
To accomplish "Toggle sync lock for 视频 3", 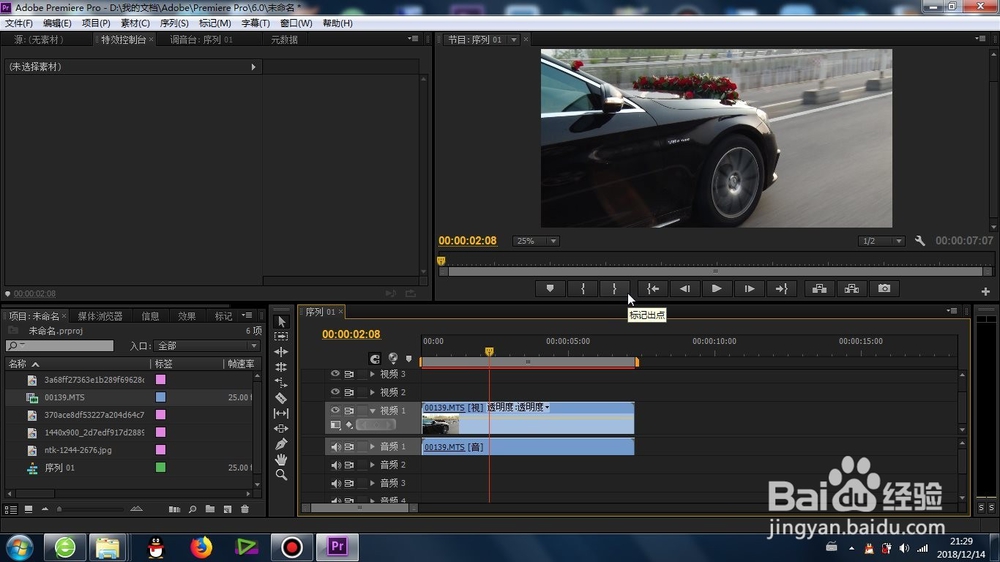I will (349, 374).
